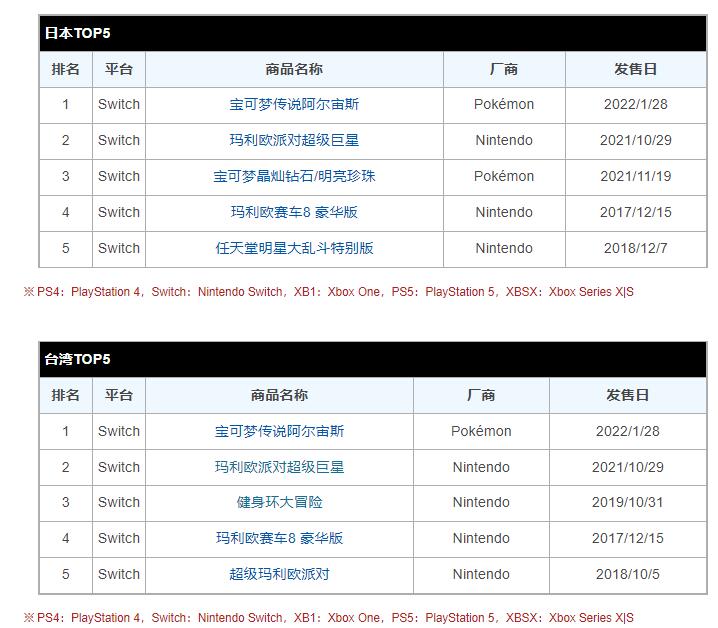Click Switch platform in 日本TOP5 rank 1 row

click(119, 104)
